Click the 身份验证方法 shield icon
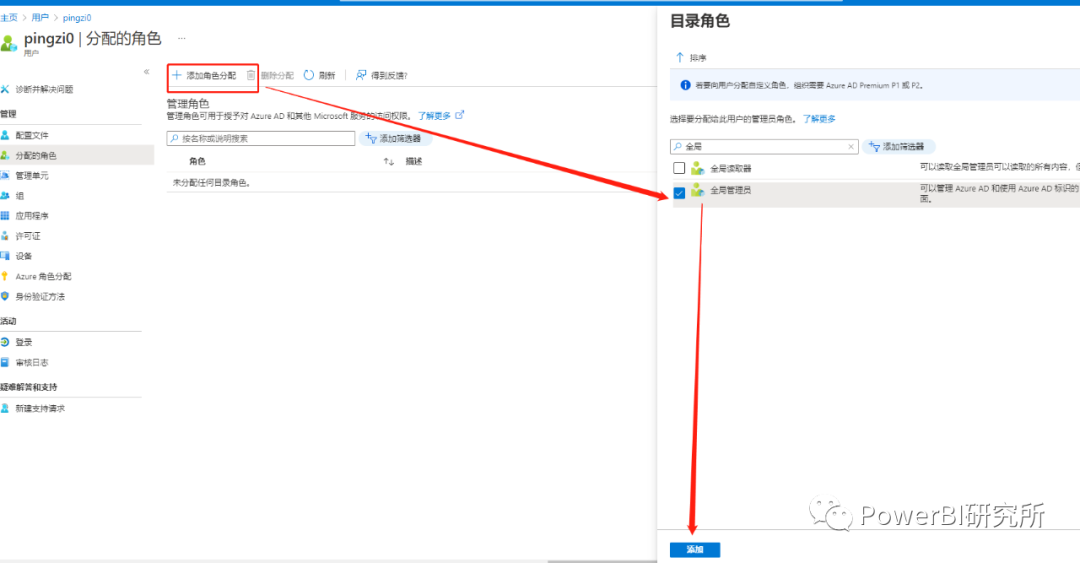1080x563 pixels. [x=5, y=296]
